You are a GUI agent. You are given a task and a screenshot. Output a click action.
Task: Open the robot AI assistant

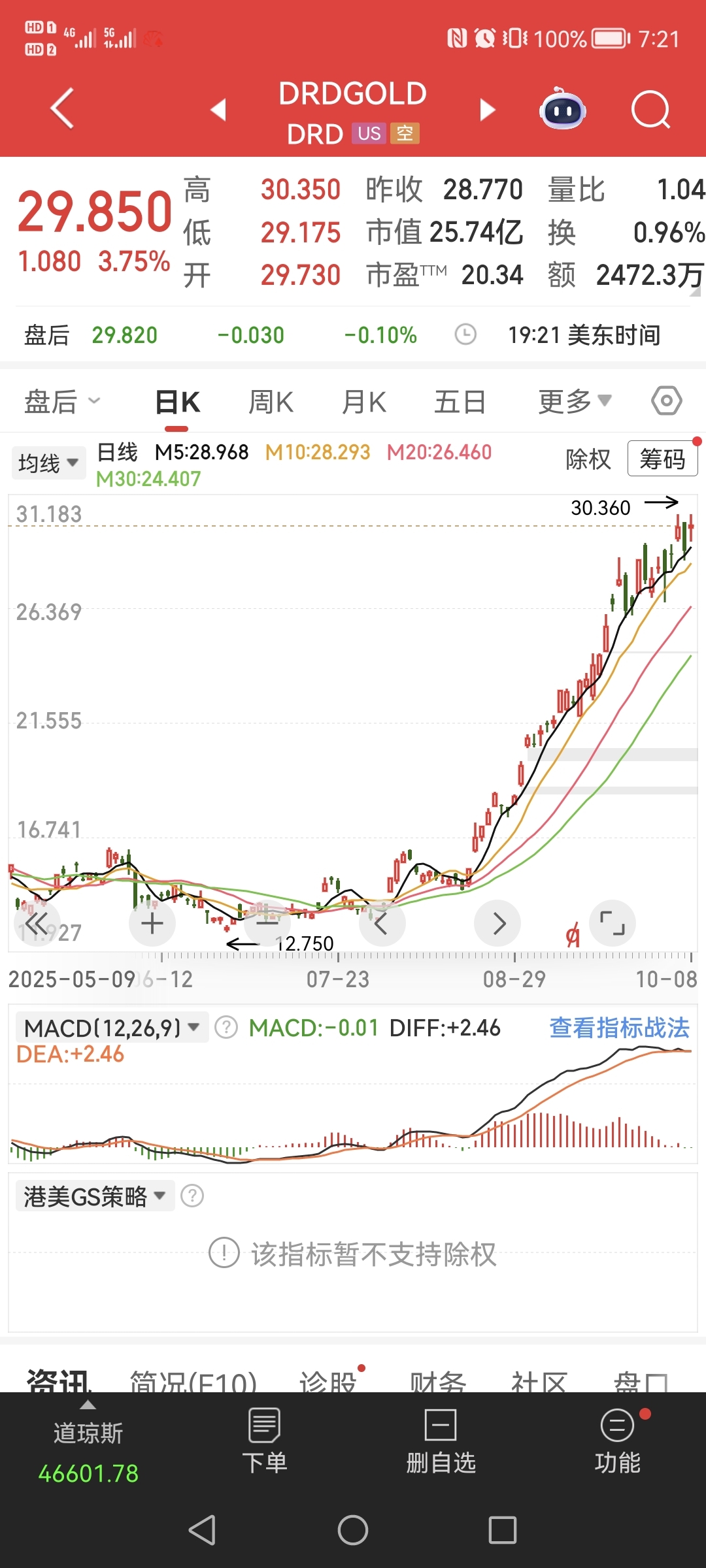point(562,108)
